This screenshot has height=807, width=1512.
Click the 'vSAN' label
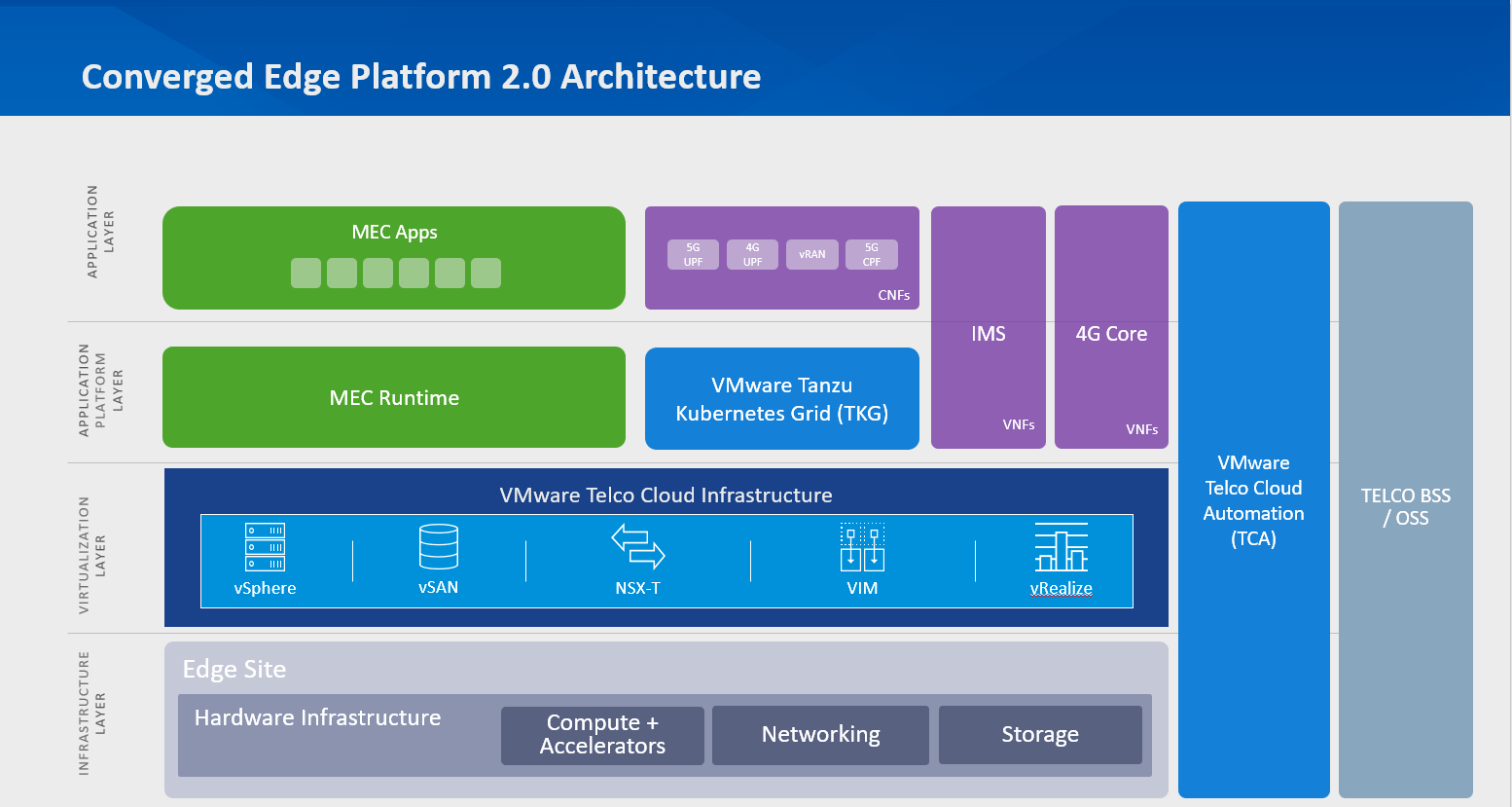(x=438, y=587)
